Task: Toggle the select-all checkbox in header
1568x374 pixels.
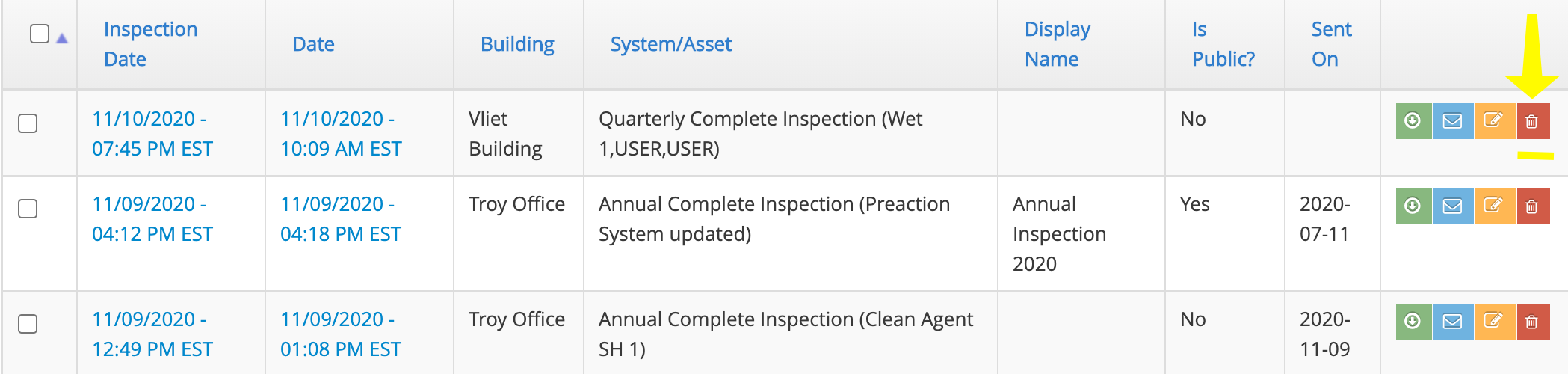Action: (x=40, y=34)
